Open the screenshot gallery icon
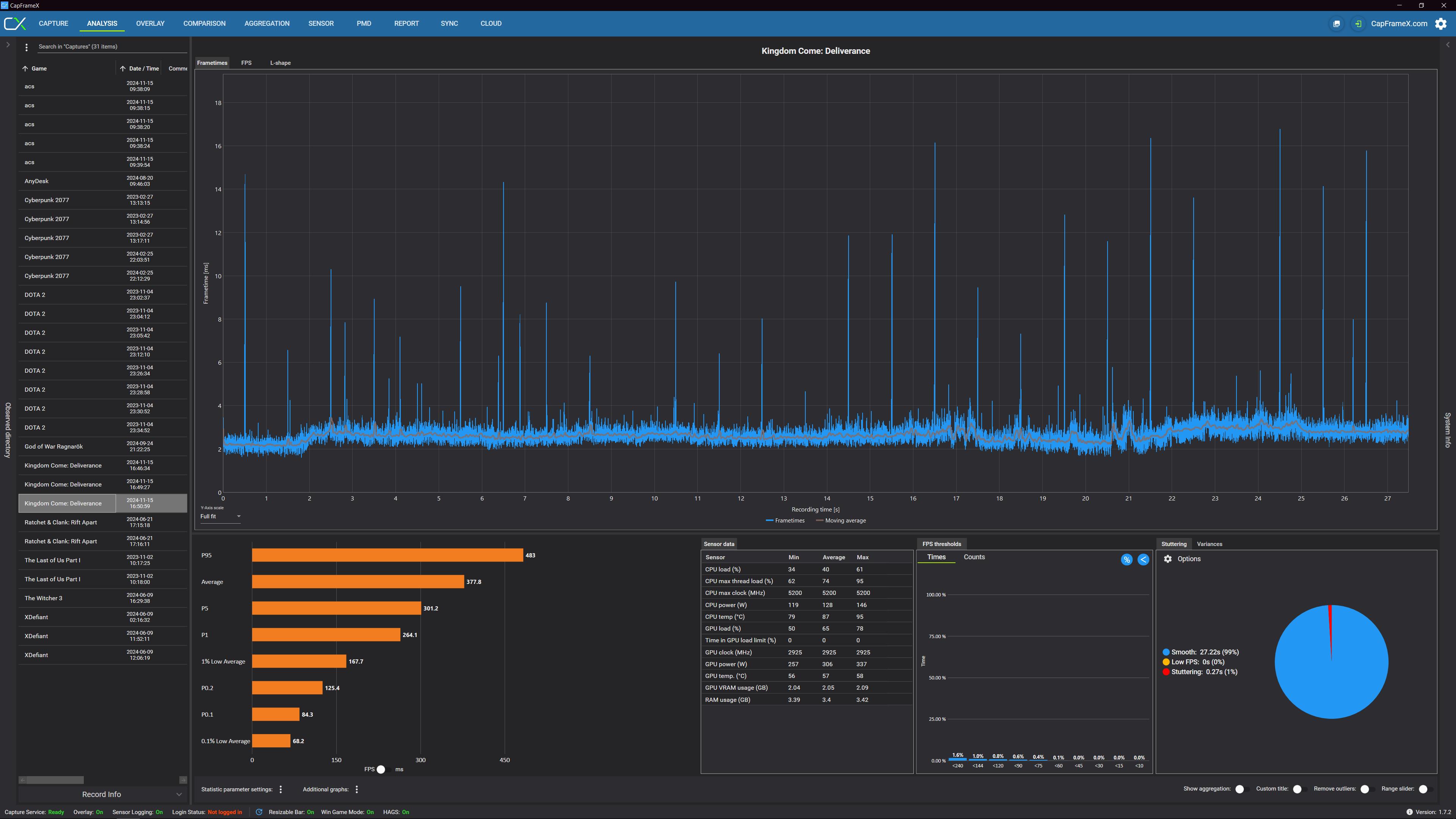The height and width of the screenshot is (819, 1456). tap(1336, 24)
